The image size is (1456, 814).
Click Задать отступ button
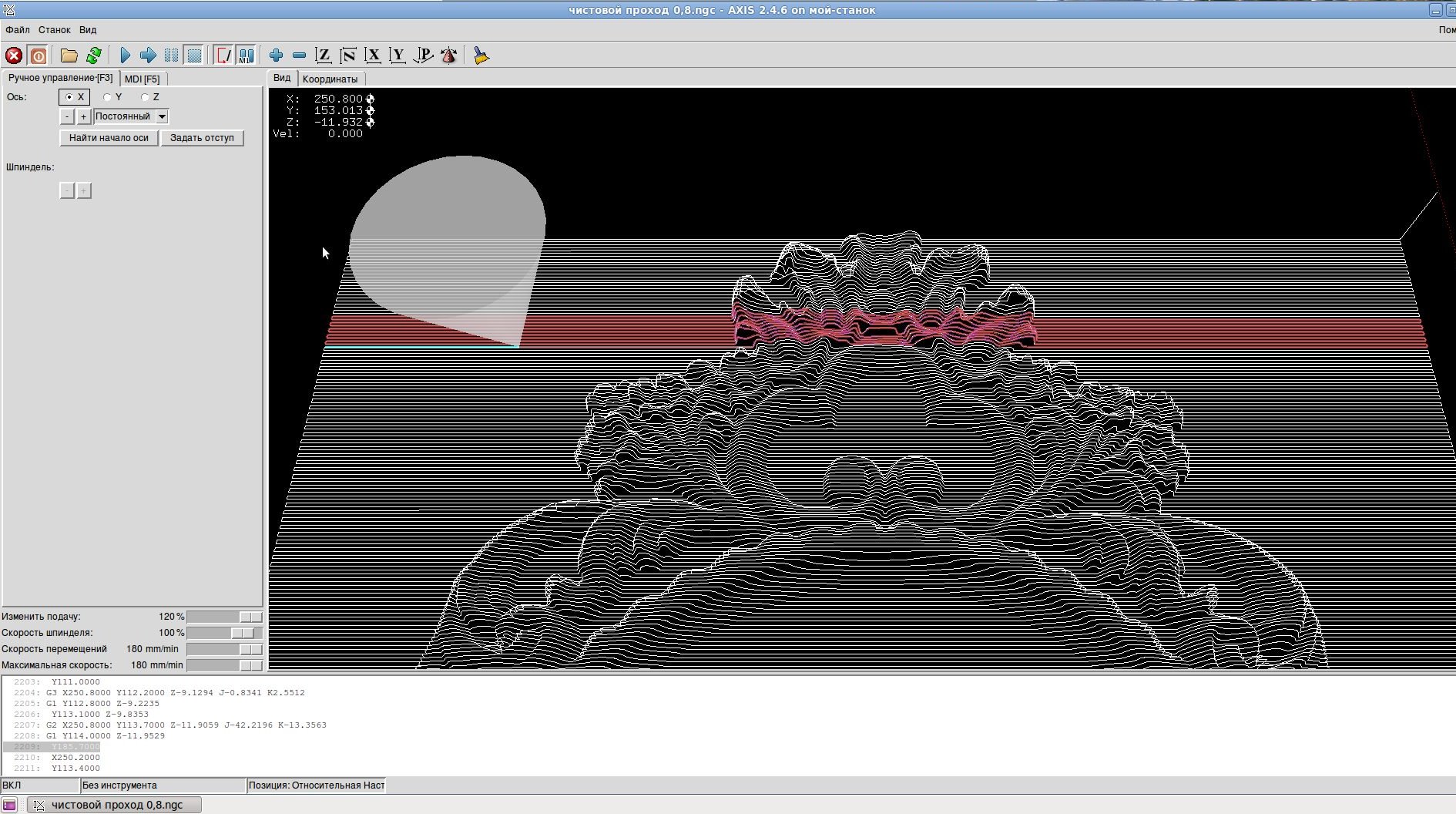pyautogui.click(x=202, y=138)
